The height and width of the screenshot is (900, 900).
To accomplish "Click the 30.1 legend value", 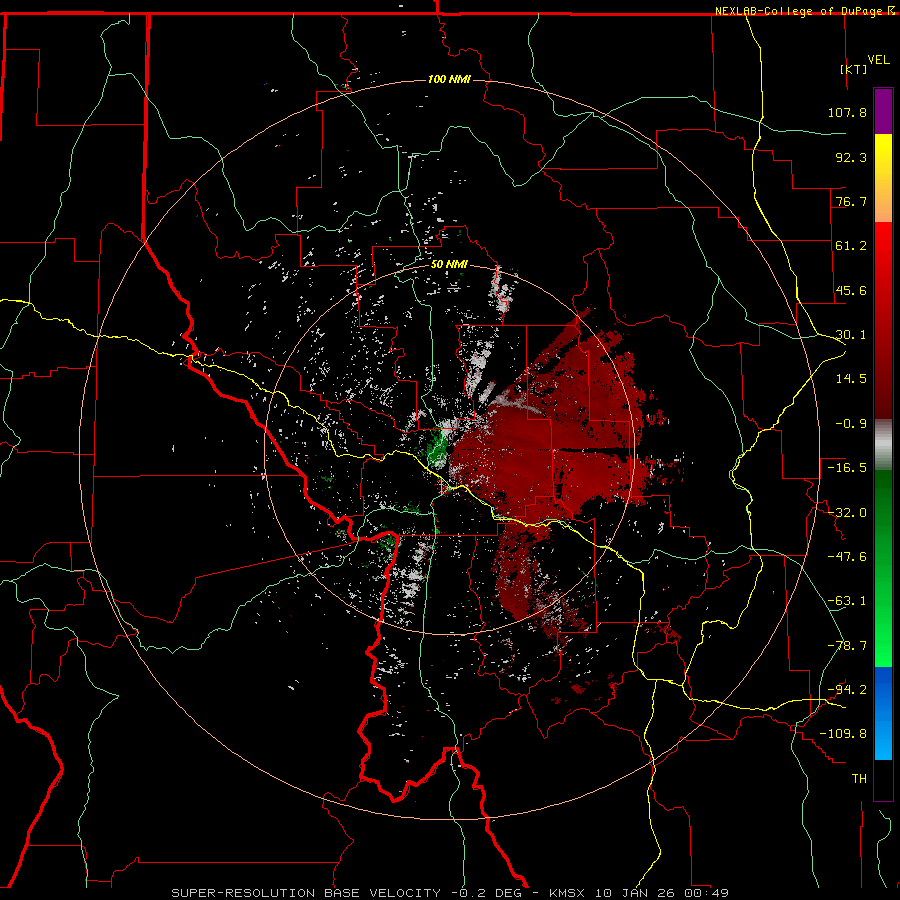I will click(851, 335).
